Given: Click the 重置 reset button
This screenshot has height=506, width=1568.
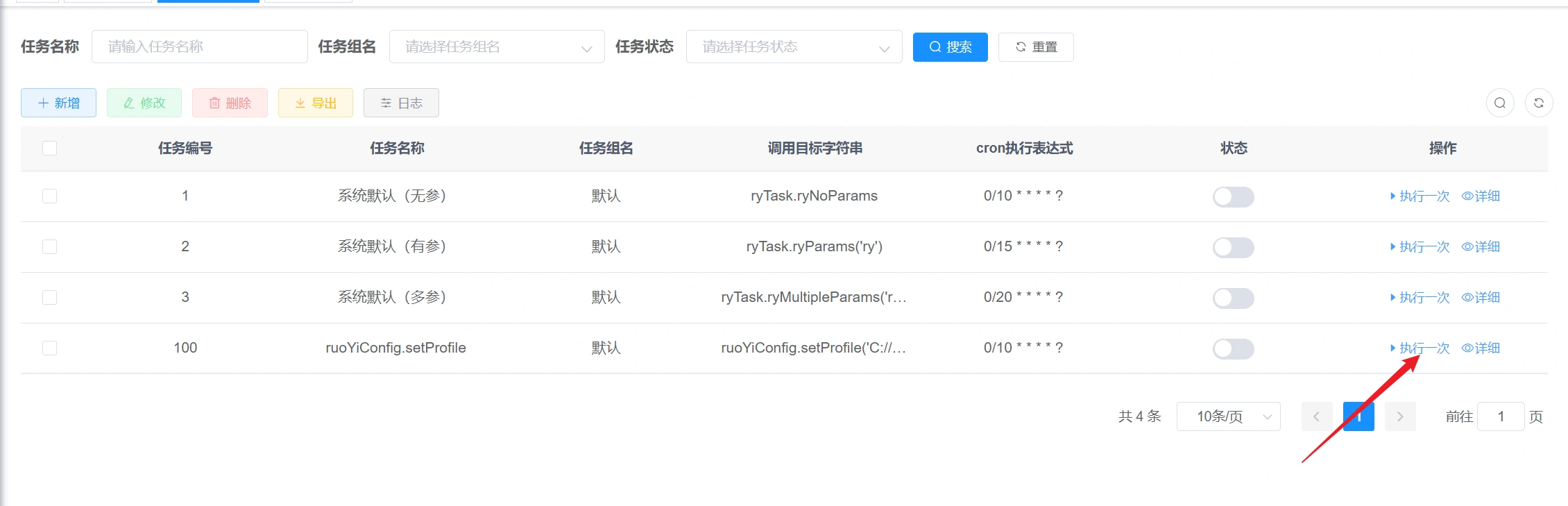Looking at the screenshot, I should (x=1036, y=47).
